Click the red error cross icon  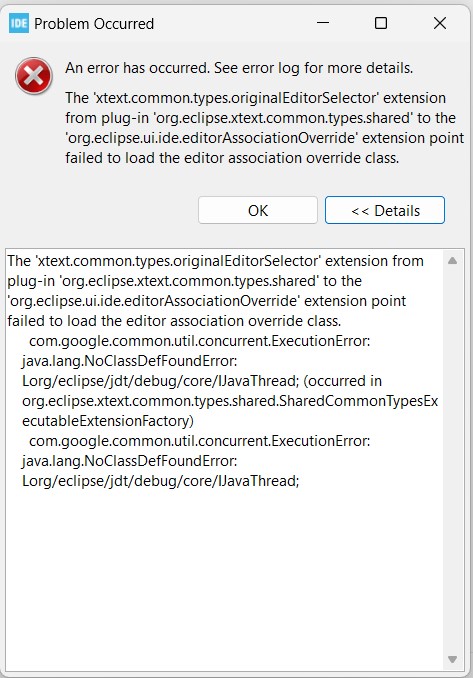tap(34, 76)
